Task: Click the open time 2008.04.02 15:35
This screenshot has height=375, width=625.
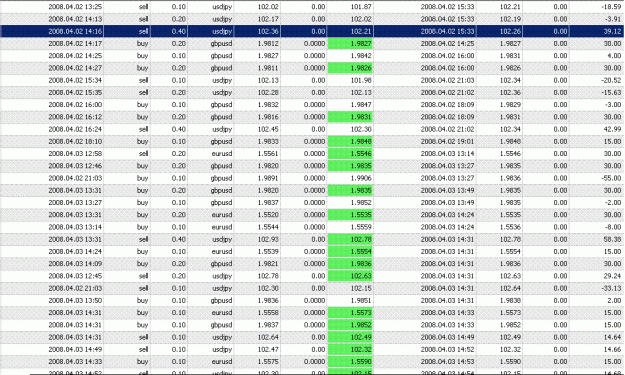Action: coord(75,92)
